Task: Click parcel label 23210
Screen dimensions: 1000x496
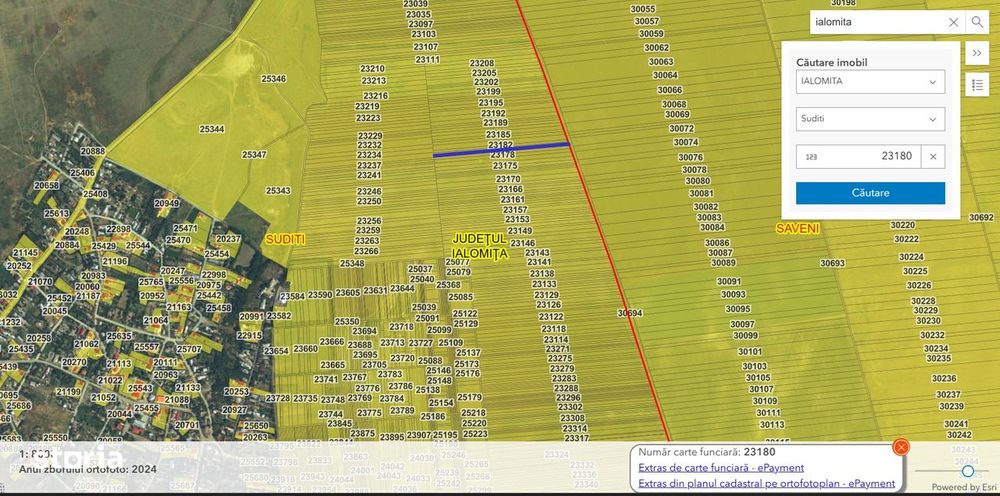Action: (372, 69)
